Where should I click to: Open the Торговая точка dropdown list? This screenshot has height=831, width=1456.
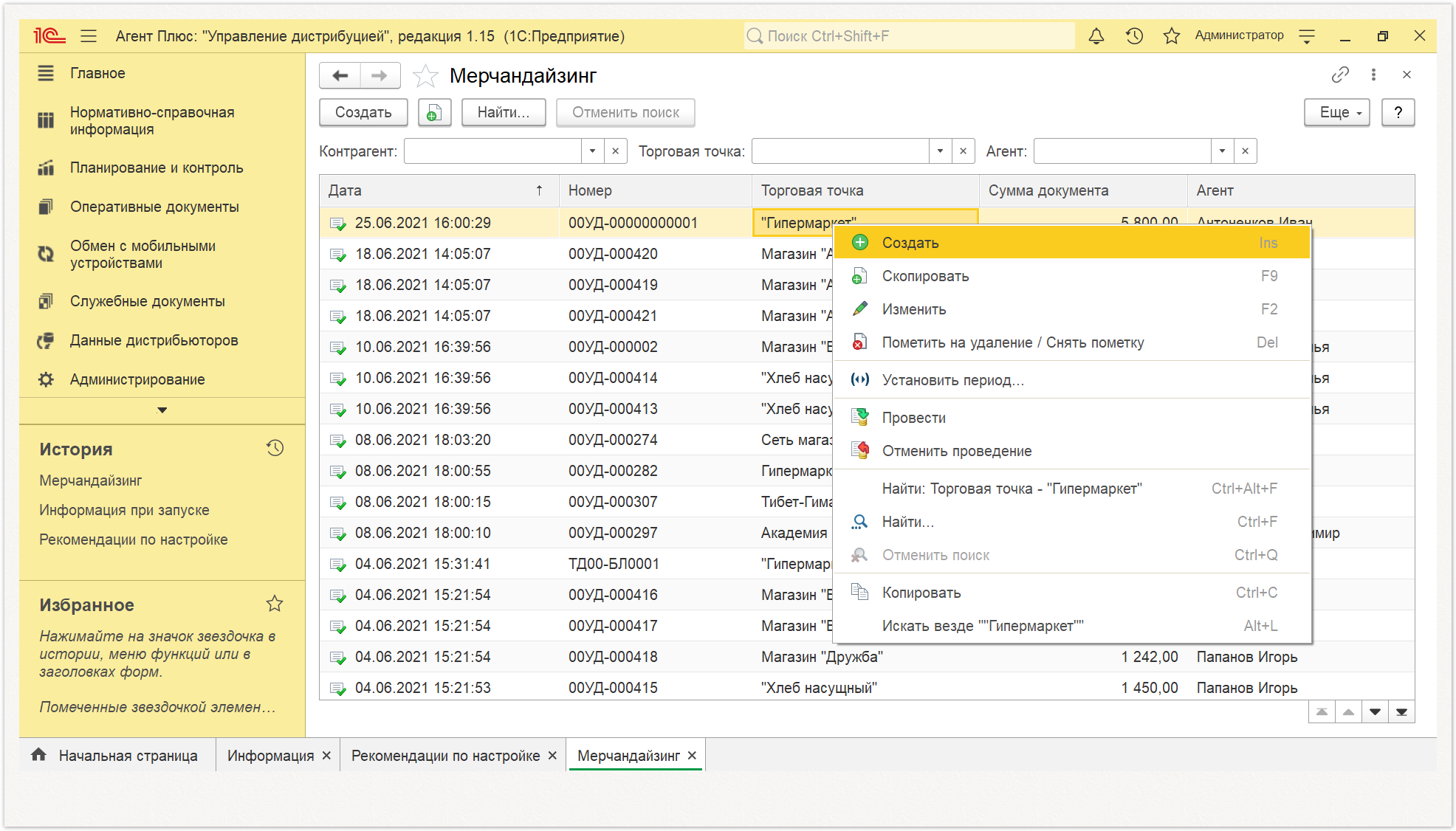point(940,151)
